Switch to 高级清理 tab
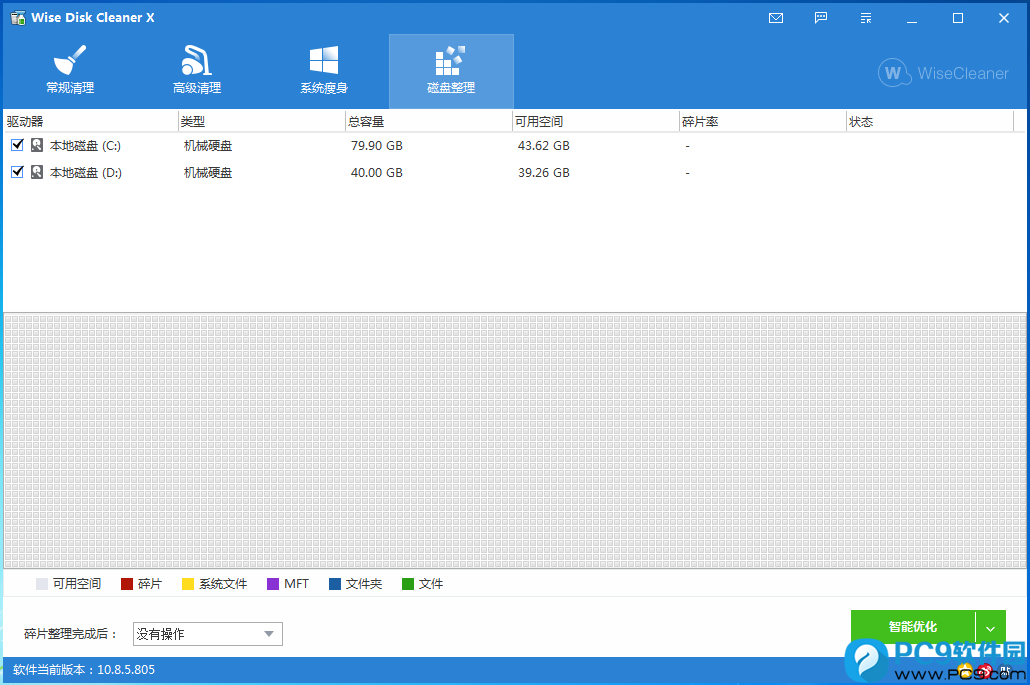This screenshot has height=685, width=1030. [197, 71]
